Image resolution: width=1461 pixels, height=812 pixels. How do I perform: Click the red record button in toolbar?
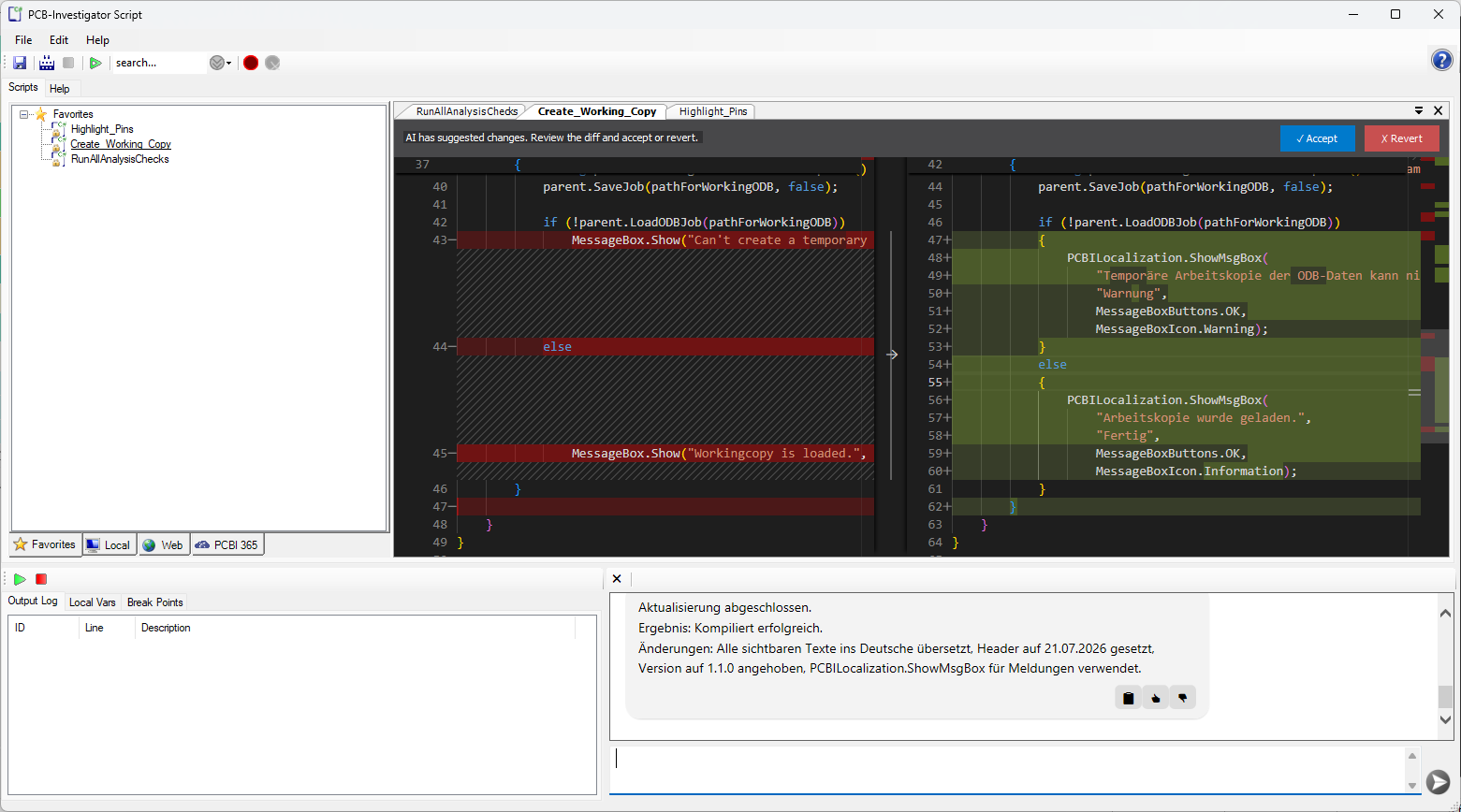(x=251, y=63)
